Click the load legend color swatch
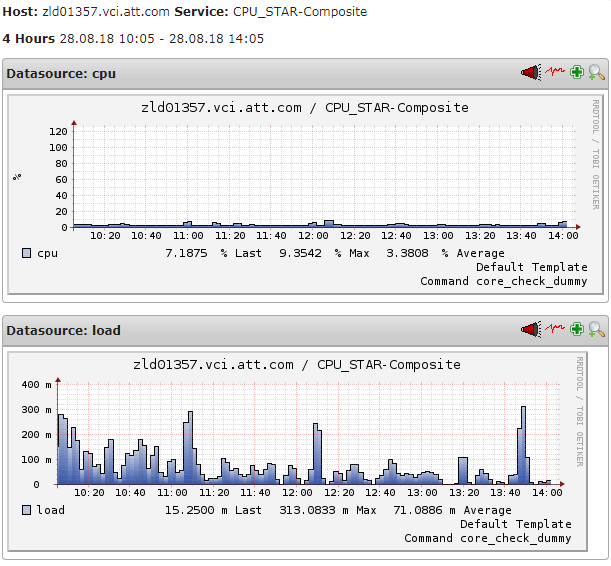 [26, 510]
